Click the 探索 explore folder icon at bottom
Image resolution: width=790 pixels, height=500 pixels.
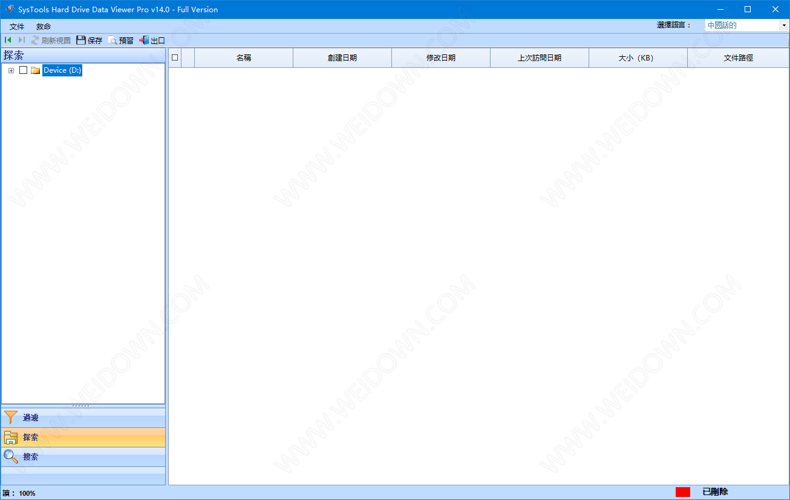click(11, 437)
